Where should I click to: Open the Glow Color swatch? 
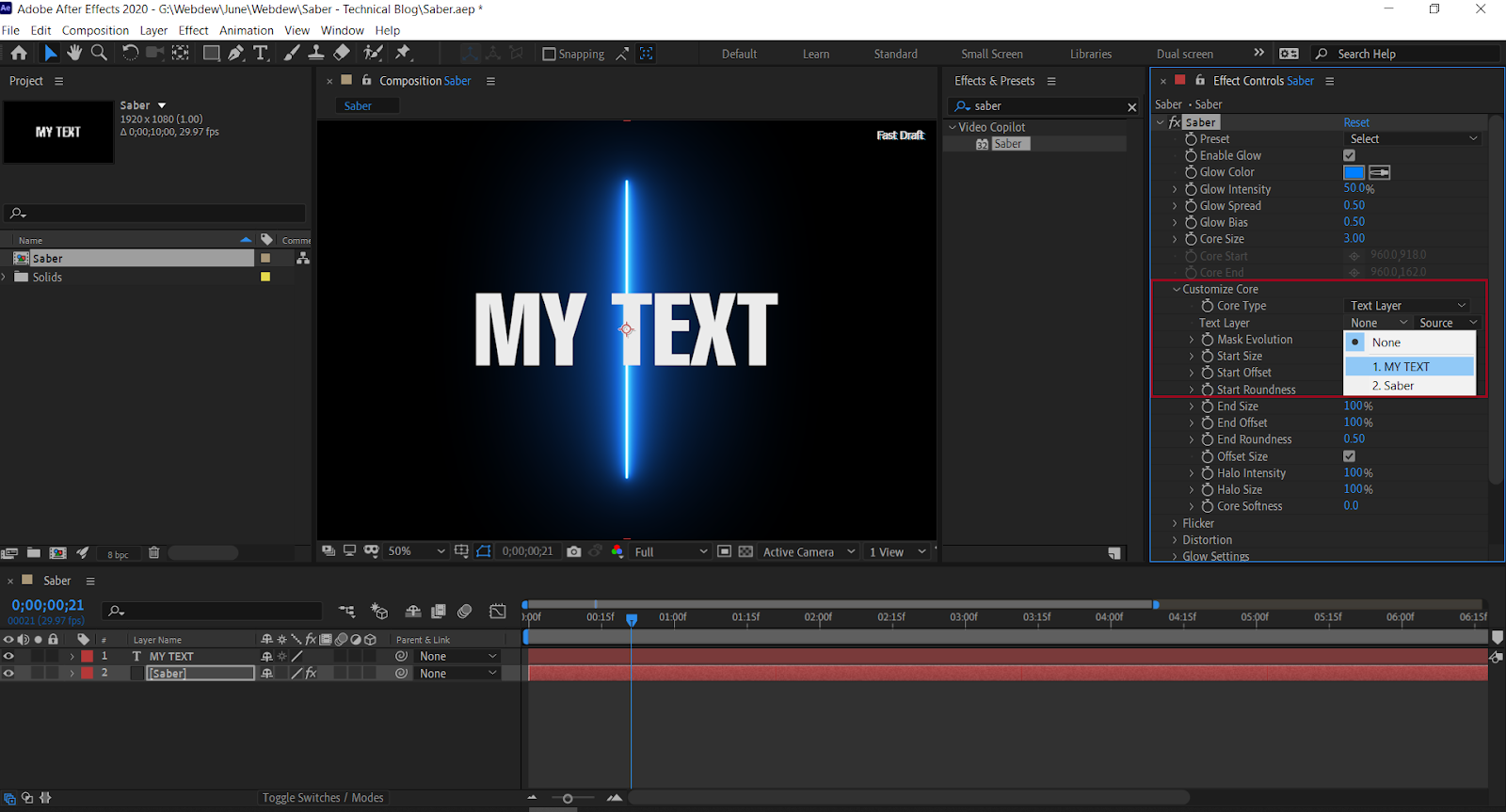tap(1354, 172)
